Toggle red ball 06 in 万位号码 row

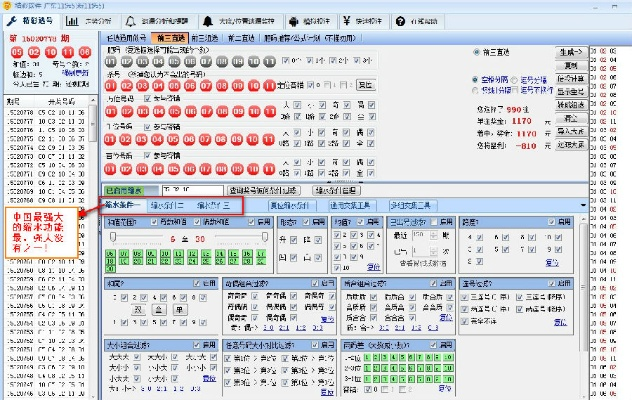(x=191, y=111)
